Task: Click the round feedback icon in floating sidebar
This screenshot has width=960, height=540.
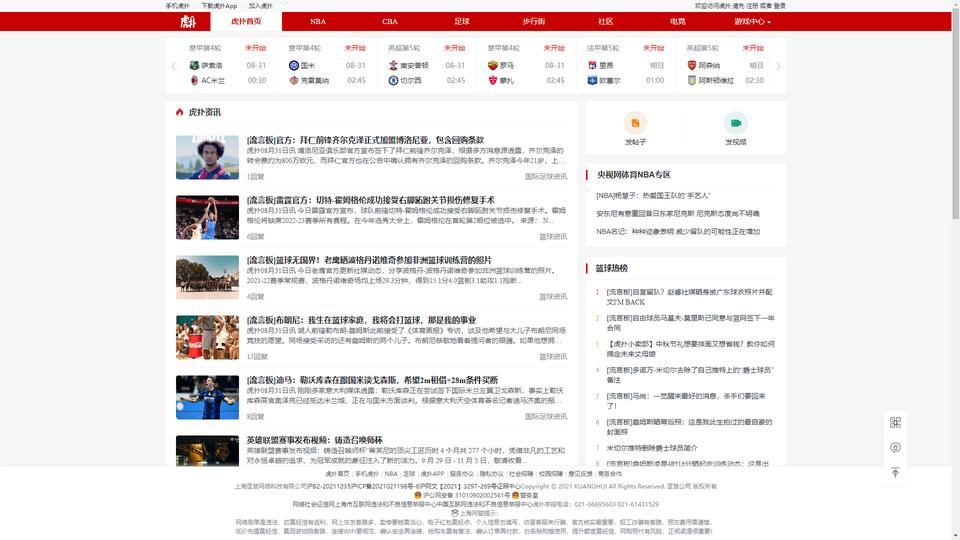Action: click(895, 448)
